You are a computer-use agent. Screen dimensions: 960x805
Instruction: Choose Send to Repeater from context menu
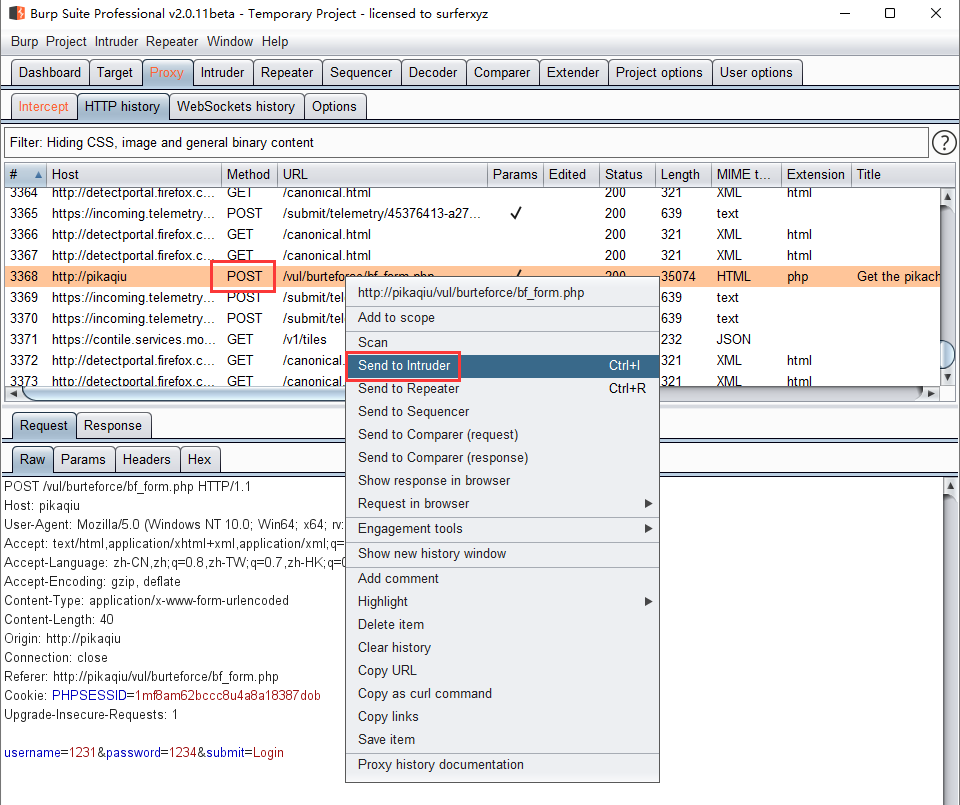click(502, 389)
